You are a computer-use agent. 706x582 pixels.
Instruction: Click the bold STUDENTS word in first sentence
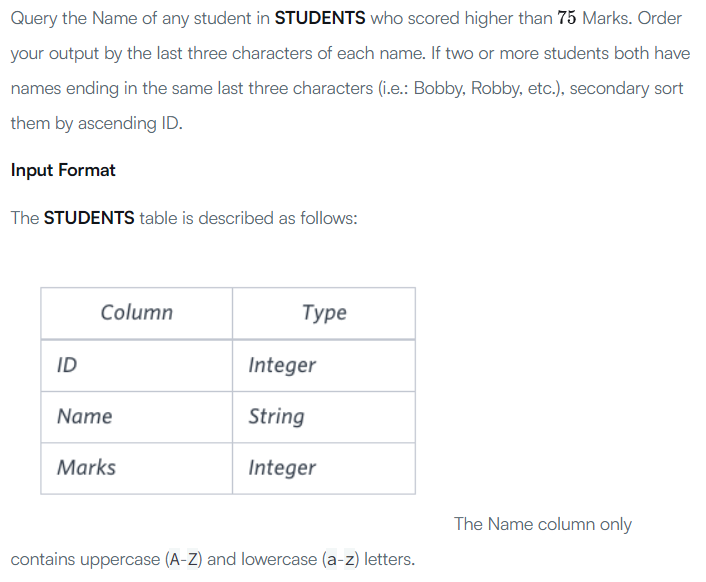click(320, 18)
